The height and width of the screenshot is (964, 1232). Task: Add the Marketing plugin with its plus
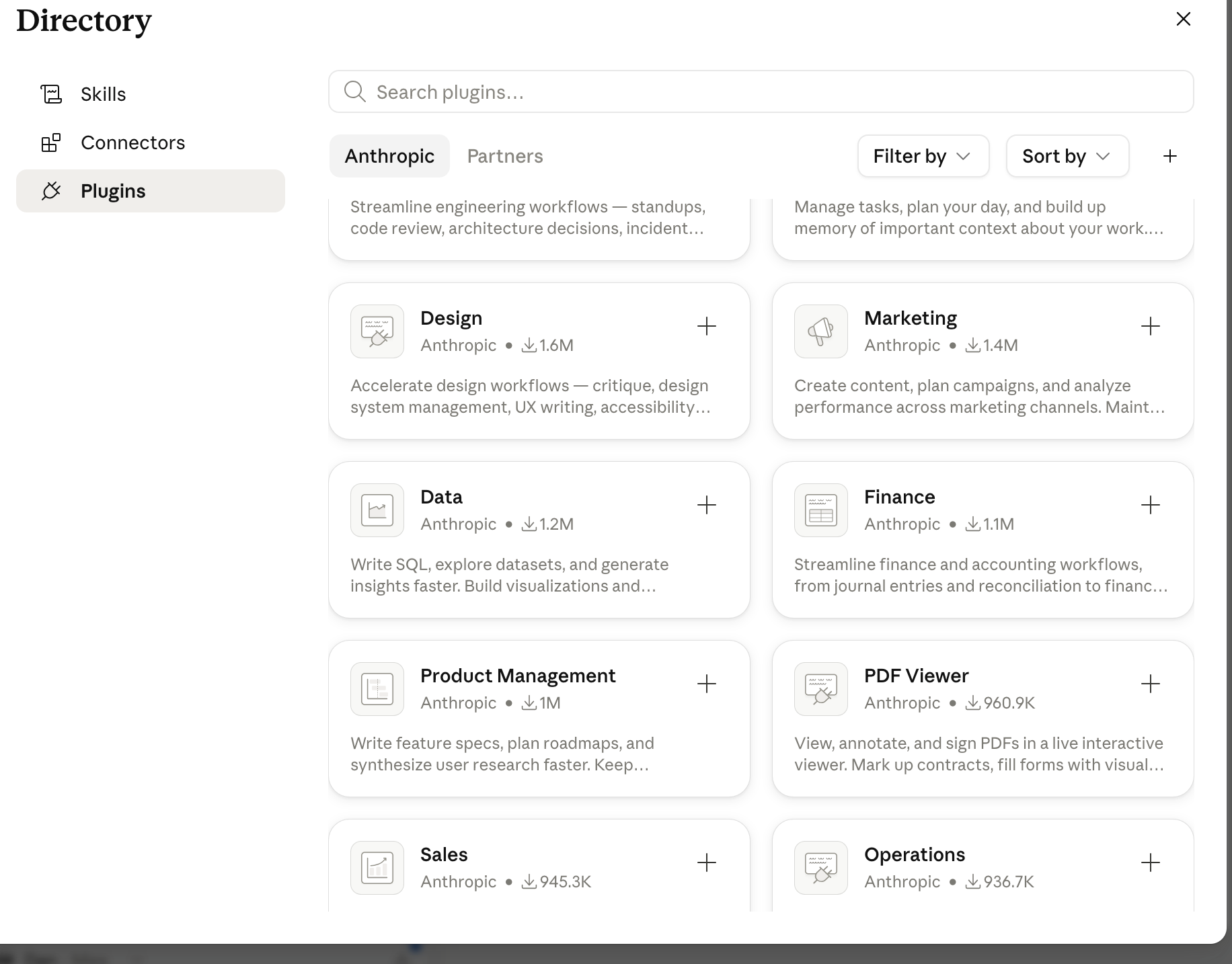(x=1151, y=326)
